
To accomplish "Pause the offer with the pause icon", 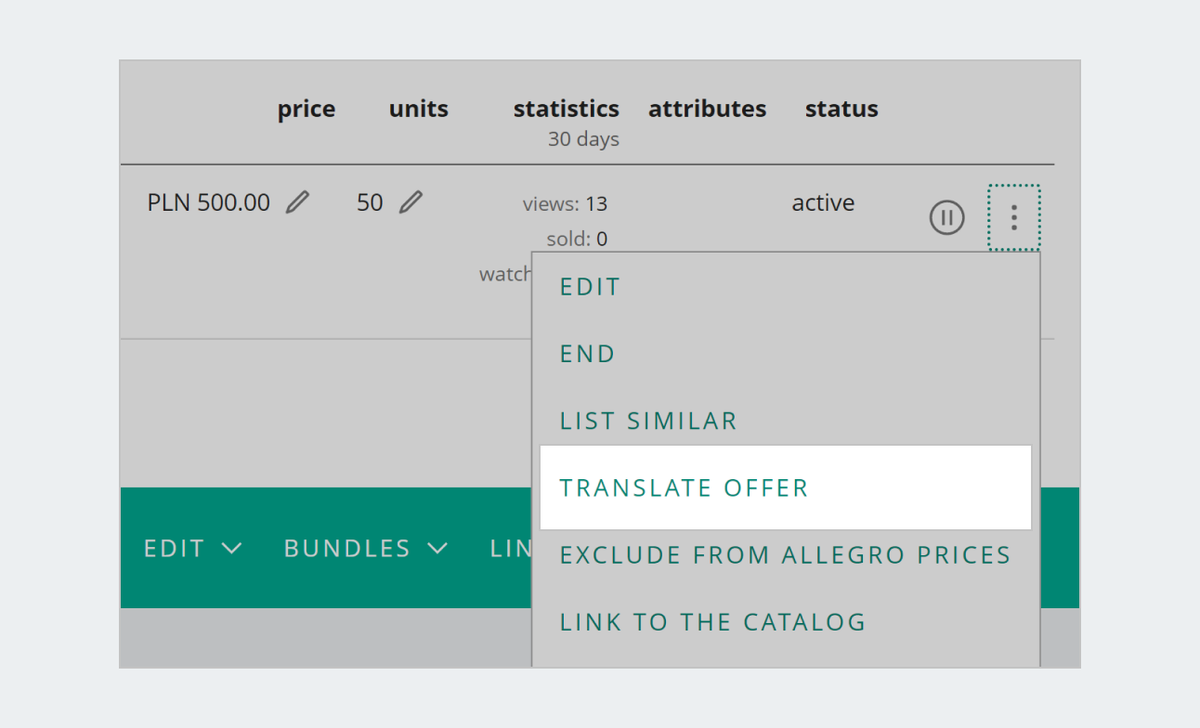I will [x=946, y=218].
